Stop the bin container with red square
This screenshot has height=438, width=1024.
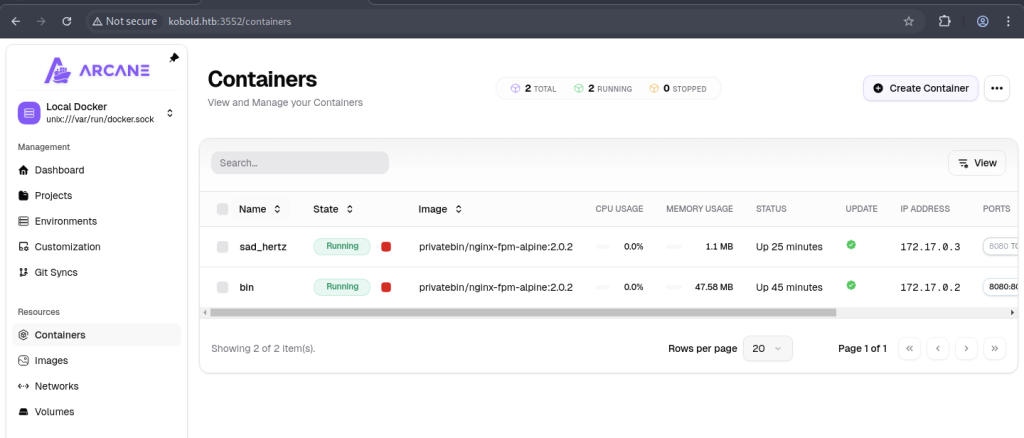(386, 287)
